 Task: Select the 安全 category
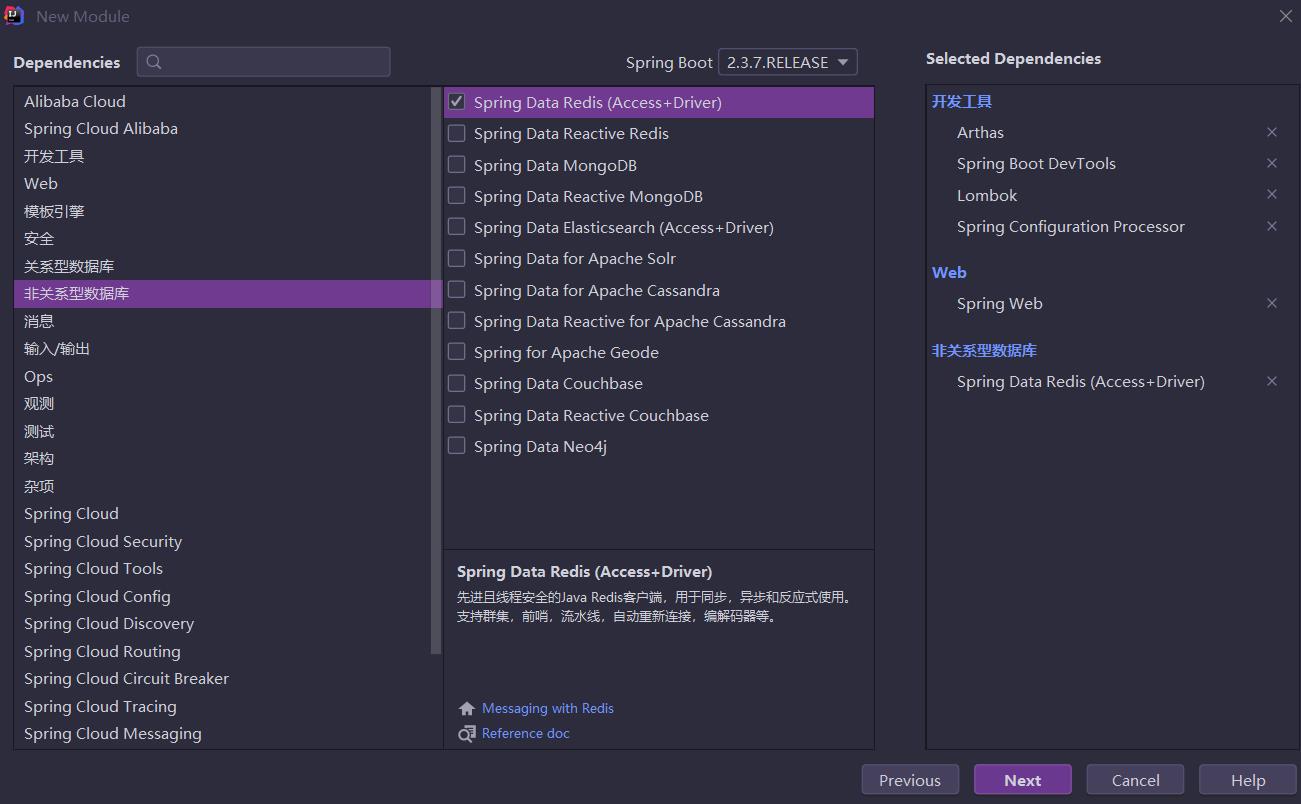tap(222, 238)
